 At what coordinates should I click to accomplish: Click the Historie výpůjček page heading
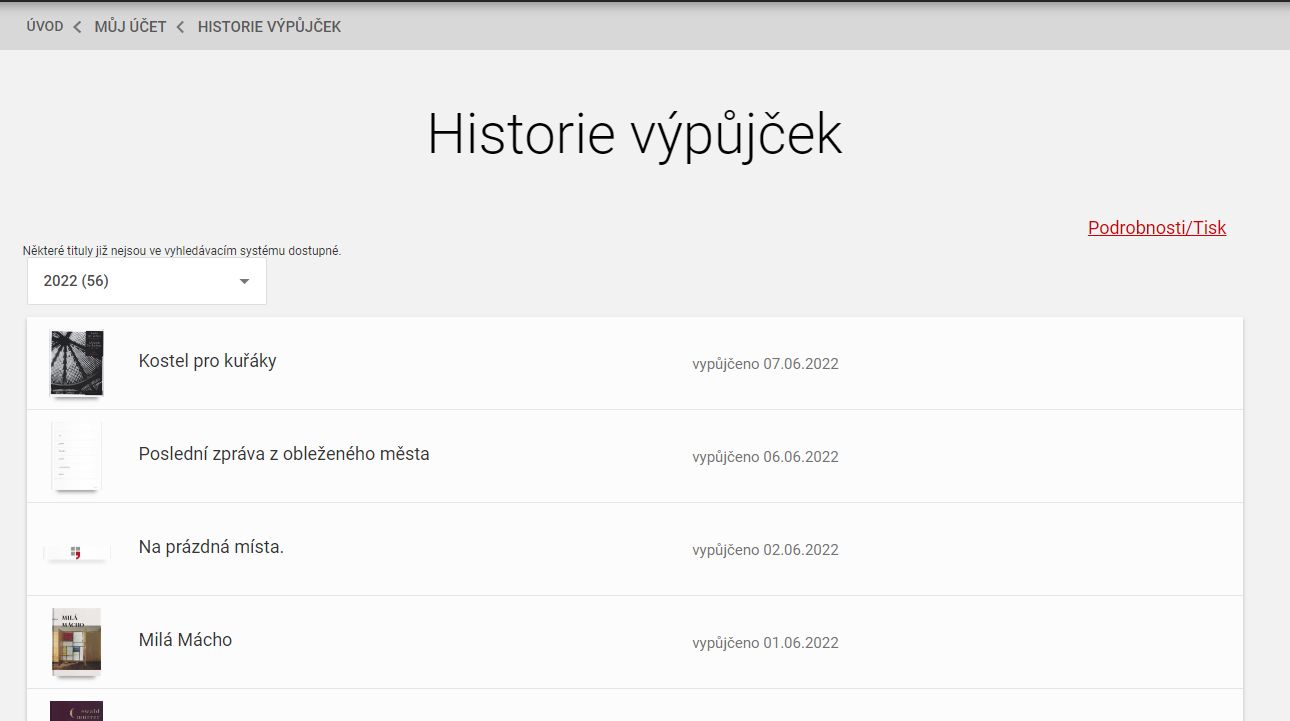(634, 134)
